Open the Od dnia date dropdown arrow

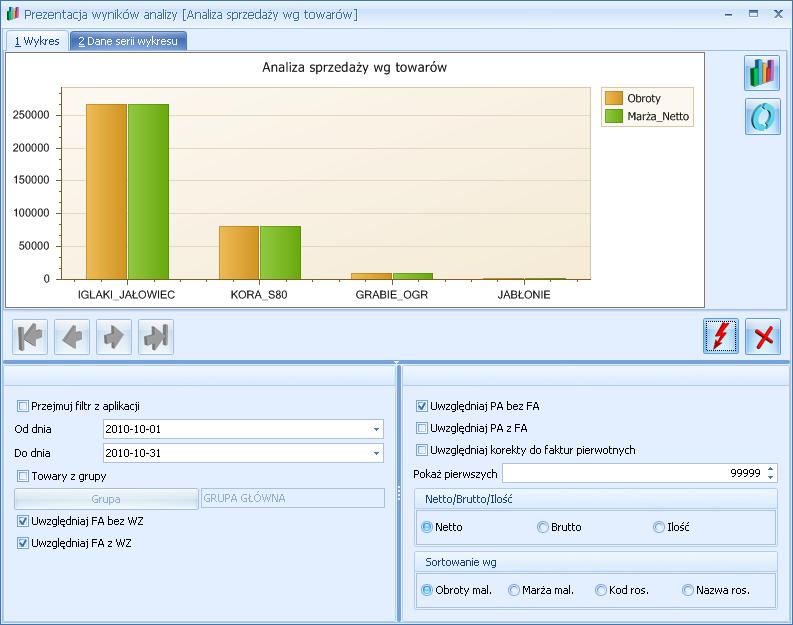tap(376, 429)
